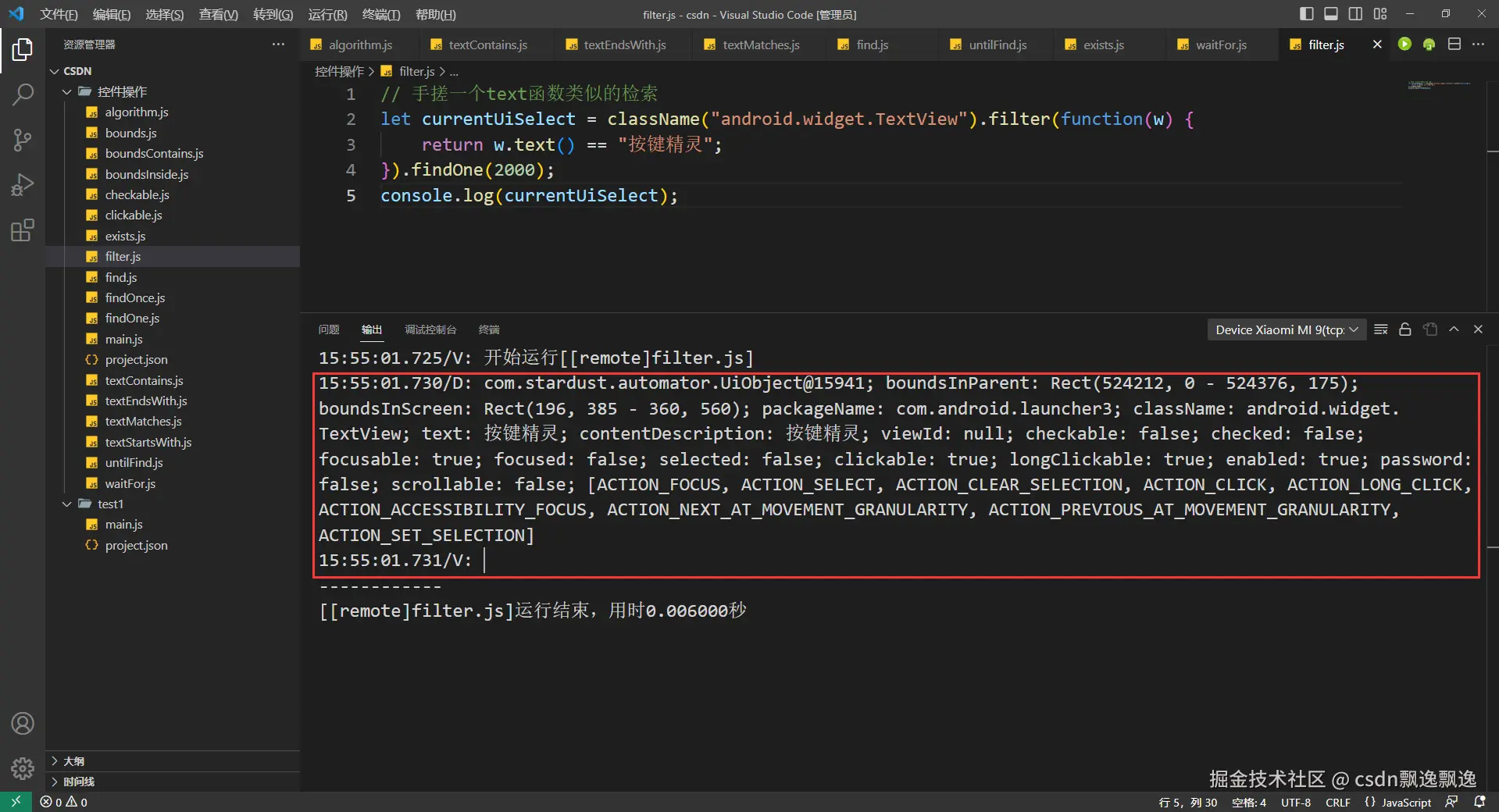Screen dimensions: 1499x812
Task: Switch to the waitFor.js editor tab
Action: [x=1220, y=45]
